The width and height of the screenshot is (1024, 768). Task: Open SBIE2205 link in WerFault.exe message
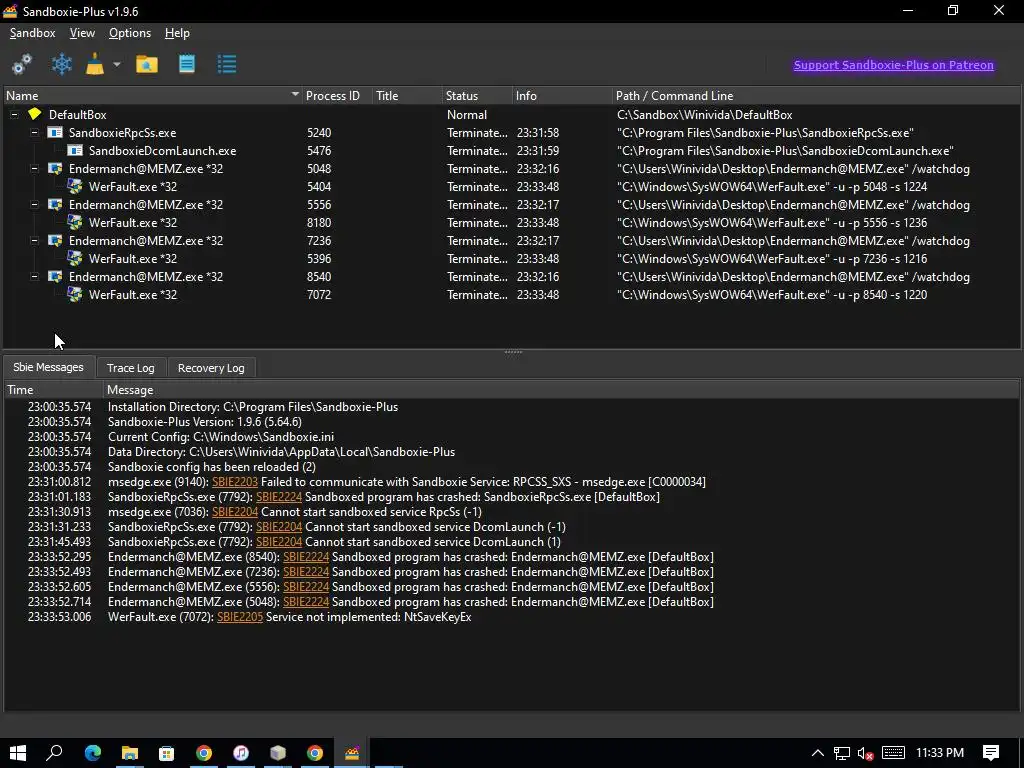pyautogui.click(x=240, y=617)
